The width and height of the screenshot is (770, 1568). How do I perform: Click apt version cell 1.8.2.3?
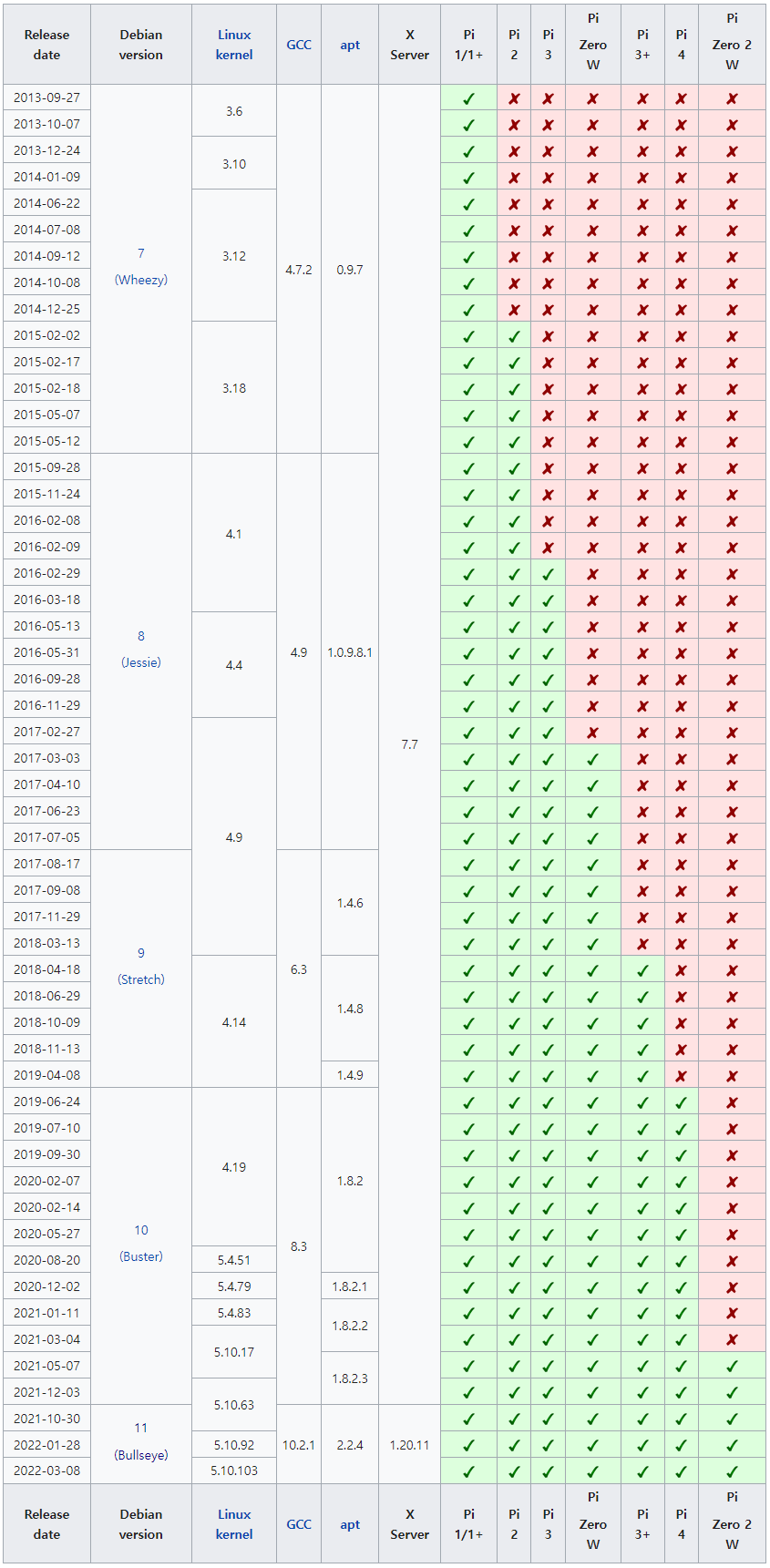pyautogui.click(x=350, y=1378)
